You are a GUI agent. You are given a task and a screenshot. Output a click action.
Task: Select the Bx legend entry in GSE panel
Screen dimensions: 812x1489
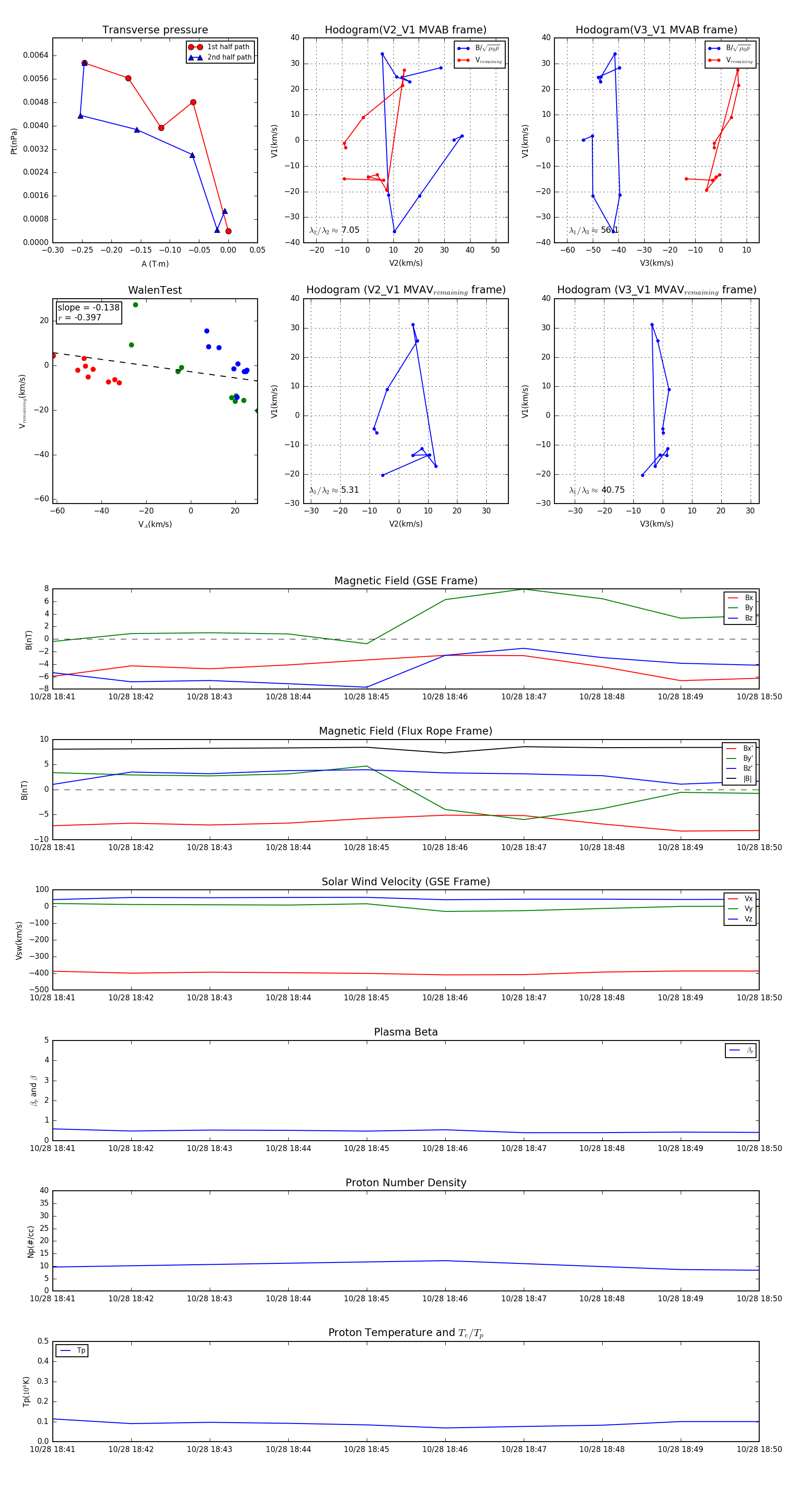(740, 598)
